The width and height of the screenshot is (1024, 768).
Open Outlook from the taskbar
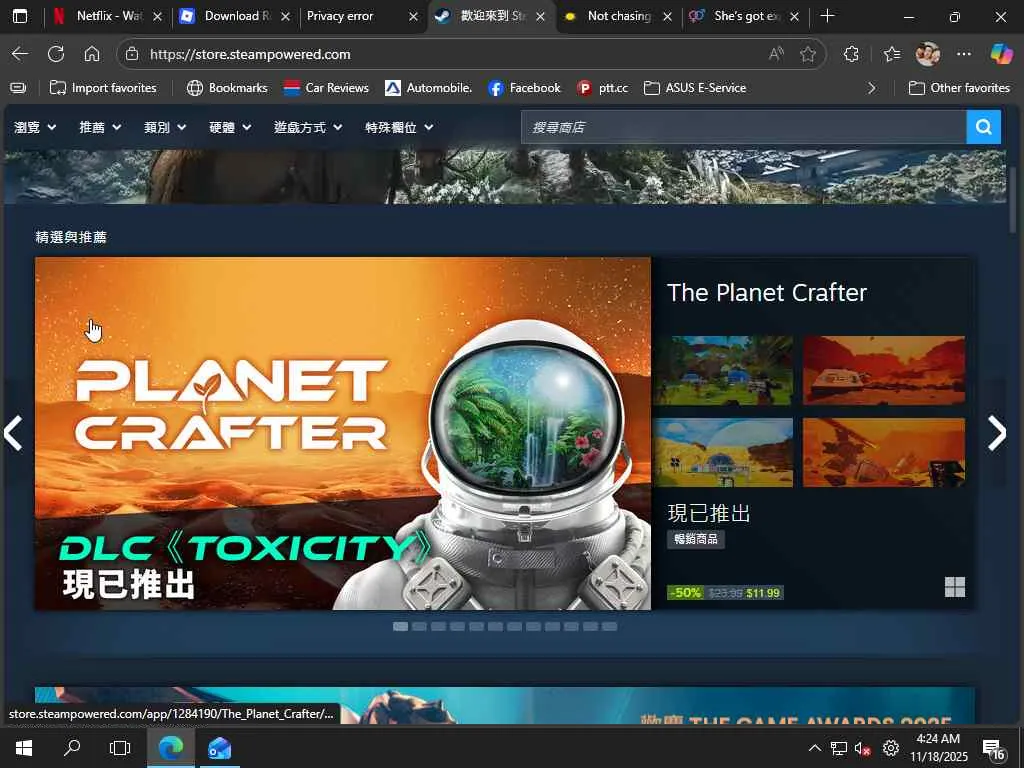pyautogui.click(x=219, y=748)
